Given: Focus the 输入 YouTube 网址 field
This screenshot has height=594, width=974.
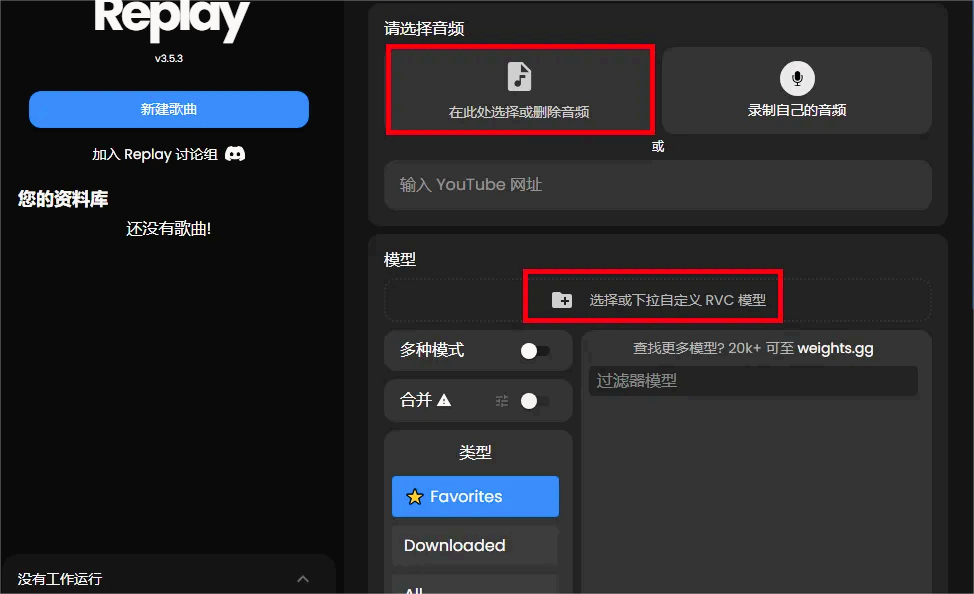Looking at the screenshot, I should click(657, 185).
